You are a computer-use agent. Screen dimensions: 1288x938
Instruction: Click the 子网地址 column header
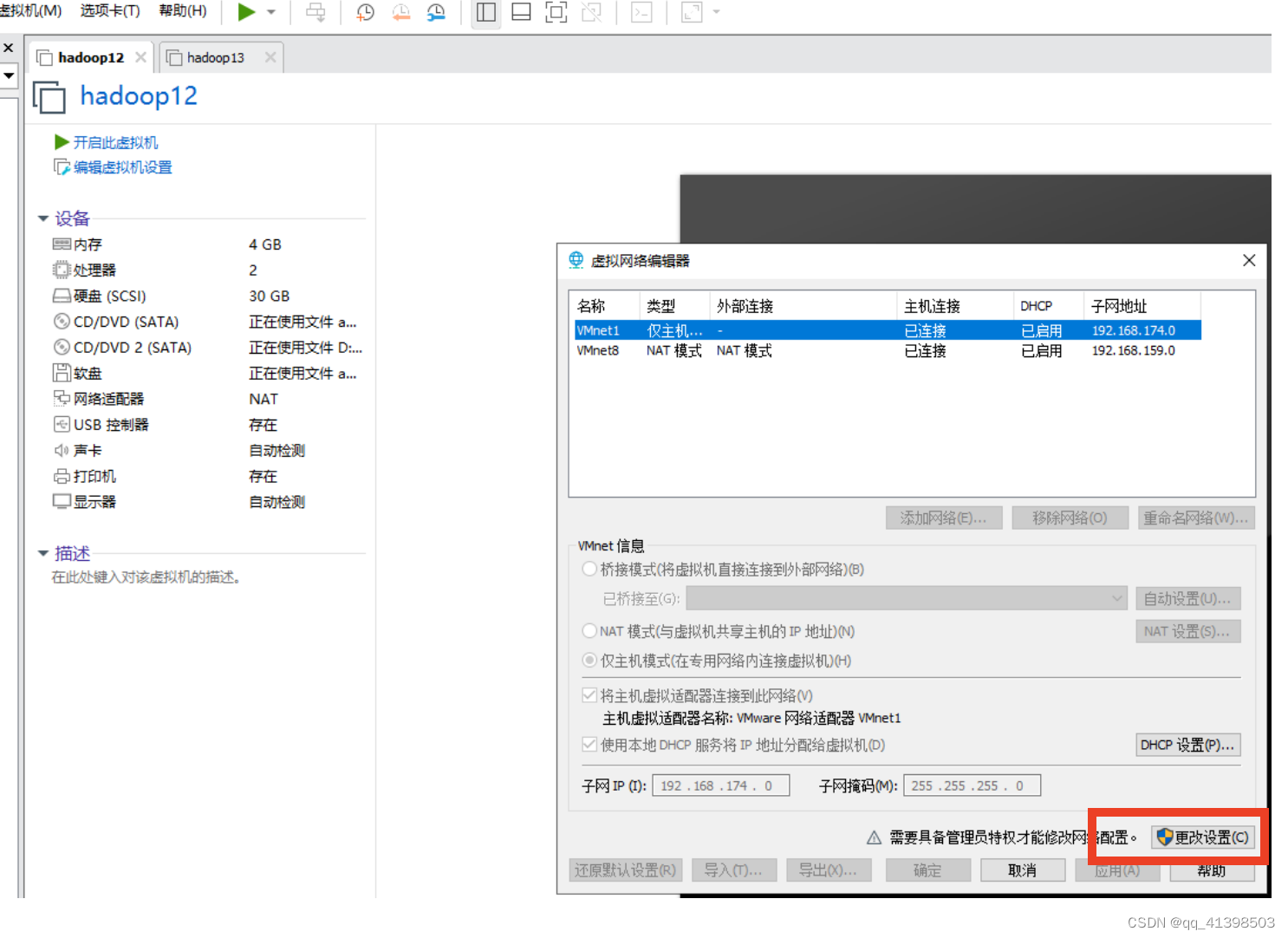click(1142, 306)
